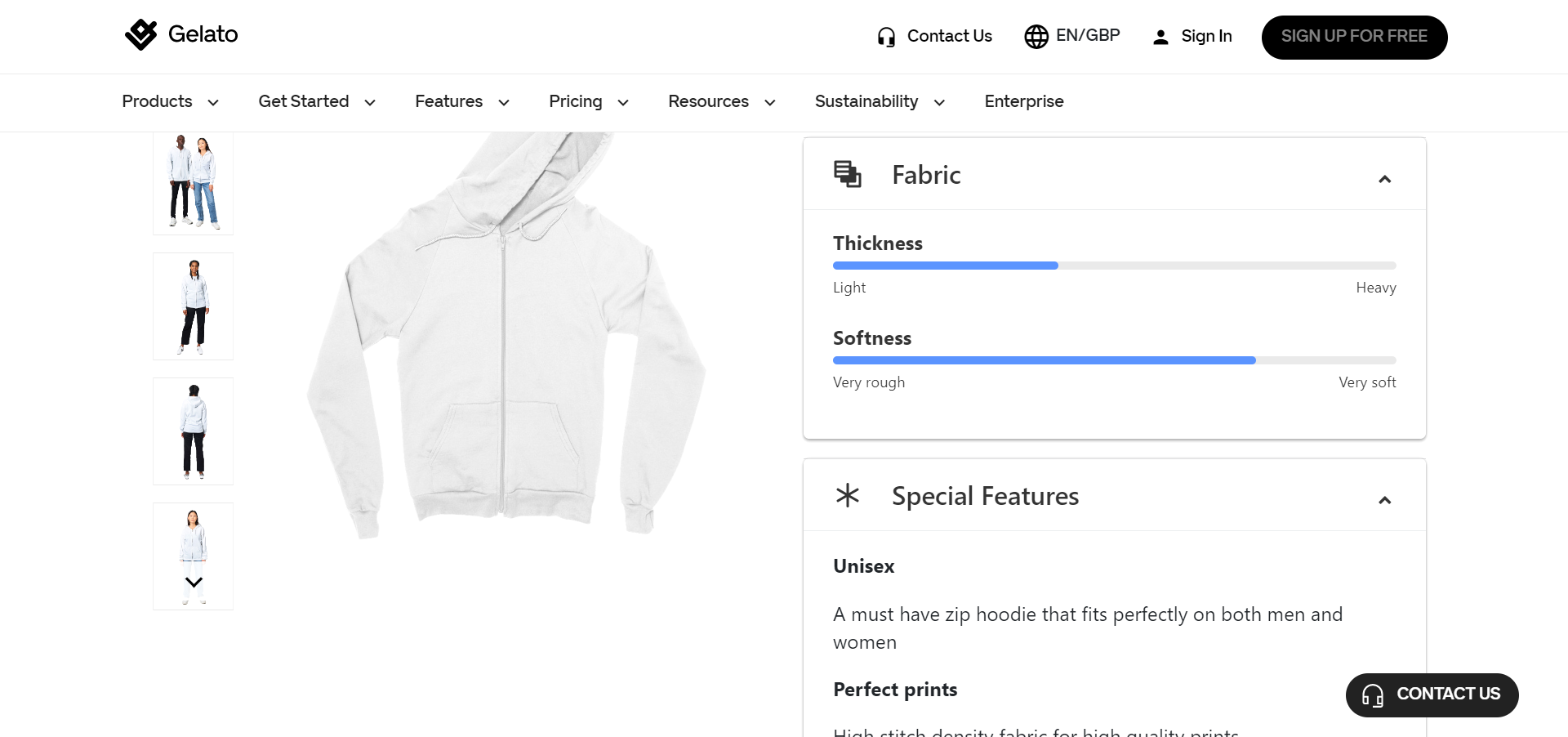Screen dimensions: 1568x737
Task: Collapse the Special Features section
Action: tap(1384, 500)
